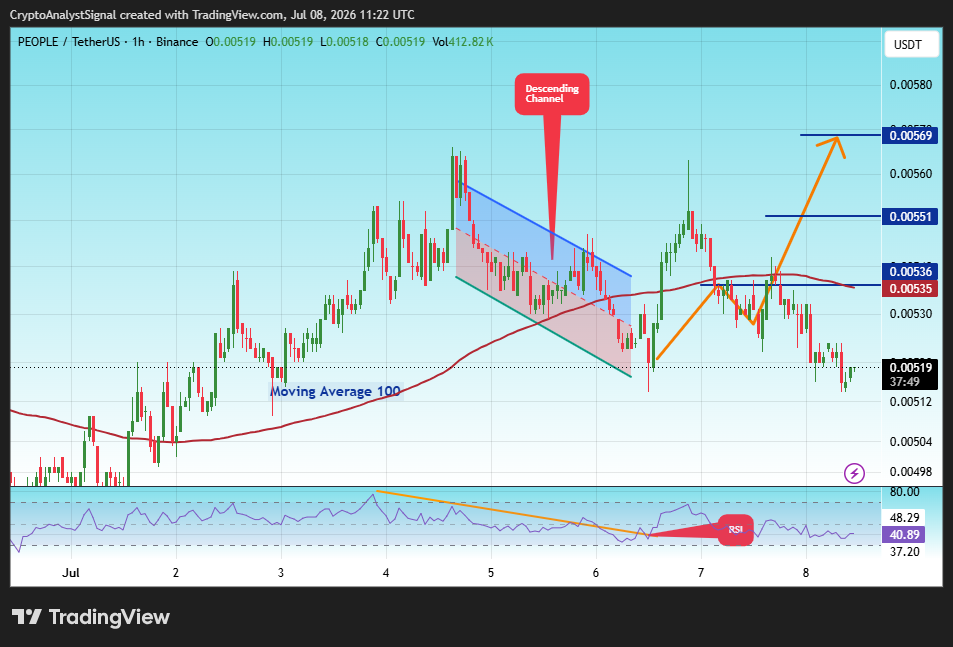
Task: Click the Moving Average 100 text label
Action: point(335,391)
